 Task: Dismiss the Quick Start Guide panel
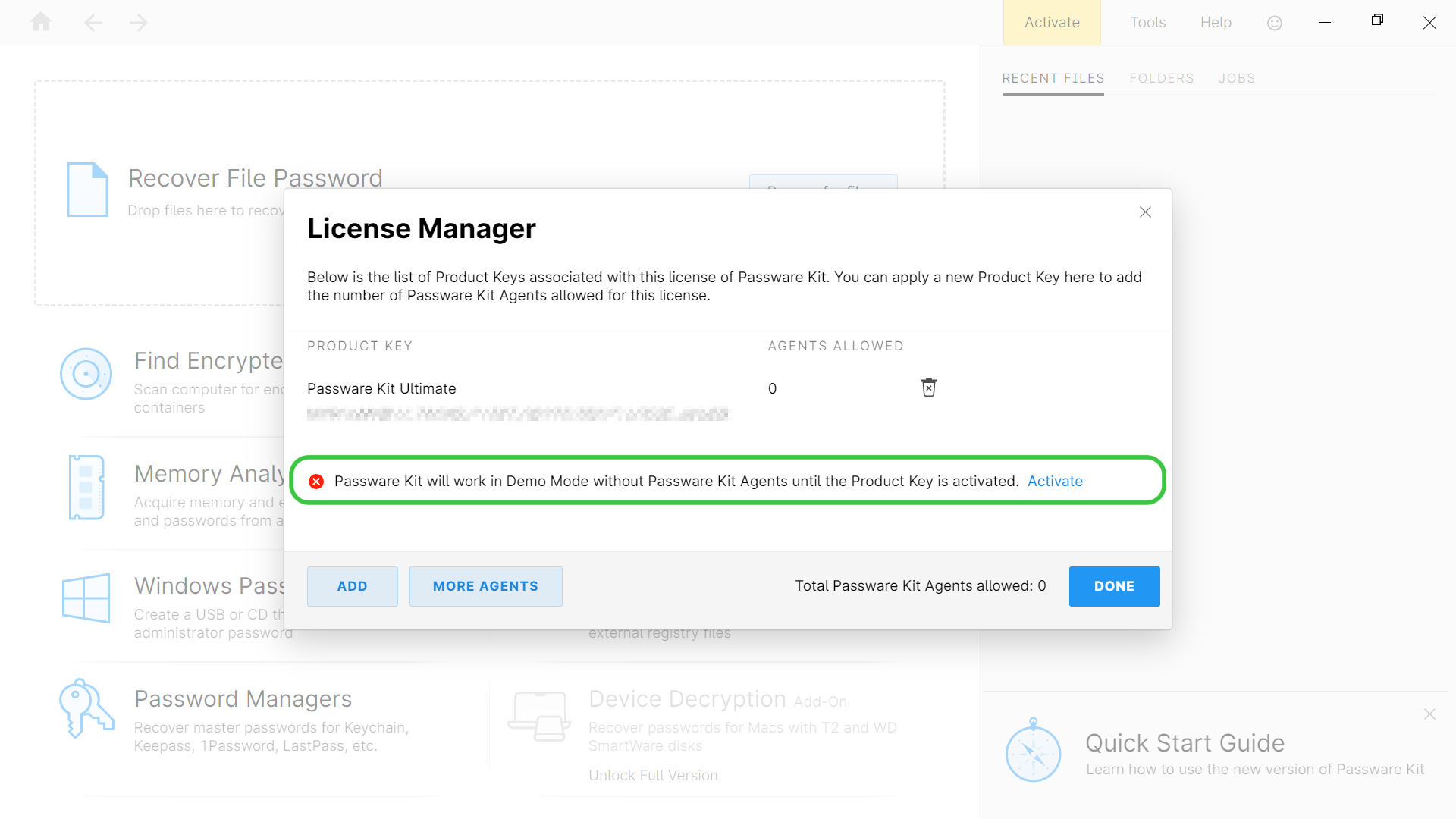click(1430, 714)
